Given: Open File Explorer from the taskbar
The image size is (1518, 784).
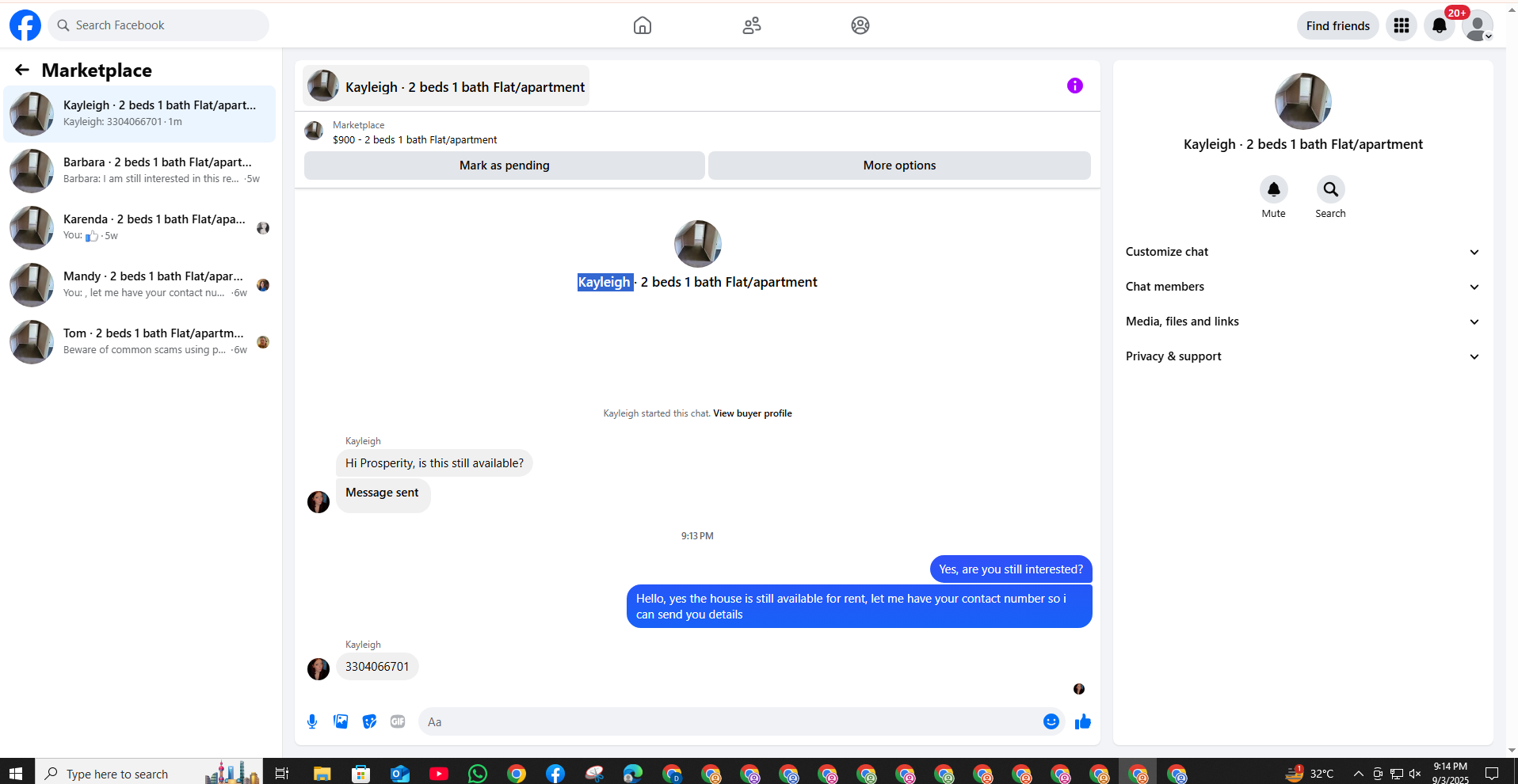Looking at the screenshot, I should (x=322, y=774).
